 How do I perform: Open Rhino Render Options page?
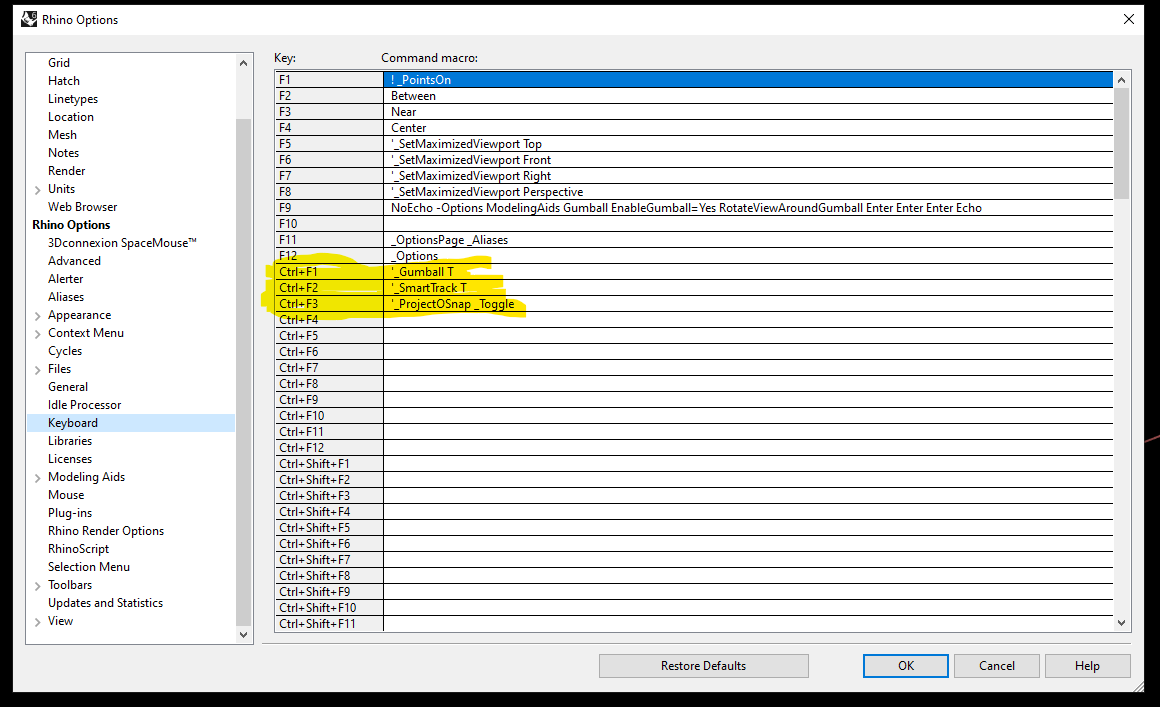(x=106, y=531)
